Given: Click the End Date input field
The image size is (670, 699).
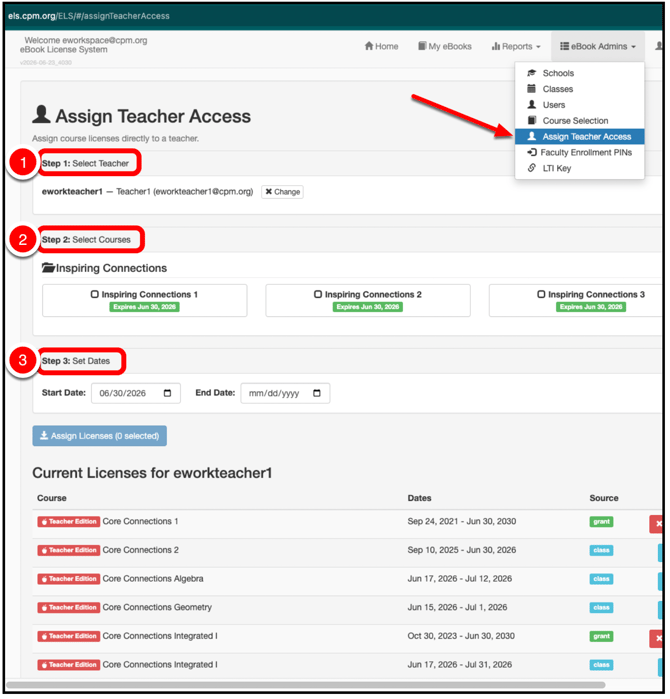Looking at the screenshot, I should pyautogui.click(x=287, y=395).
